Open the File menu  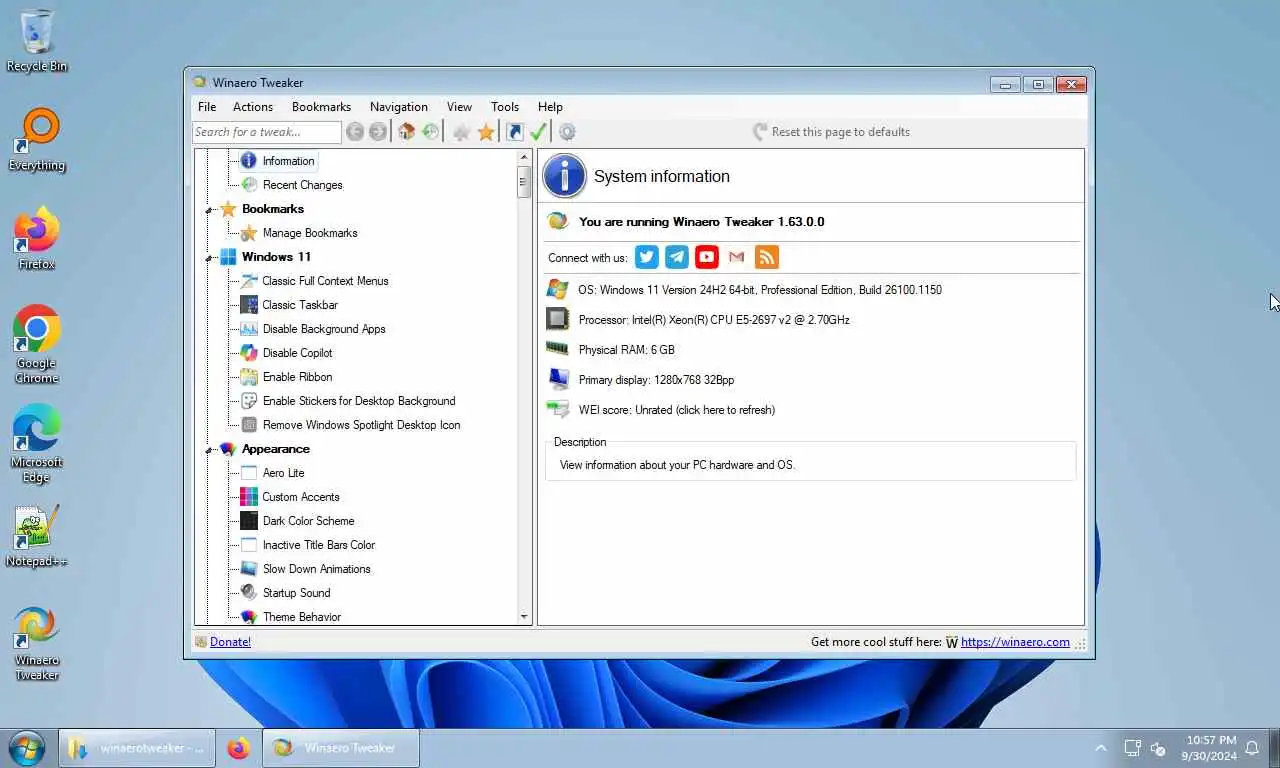click(207, 107)
